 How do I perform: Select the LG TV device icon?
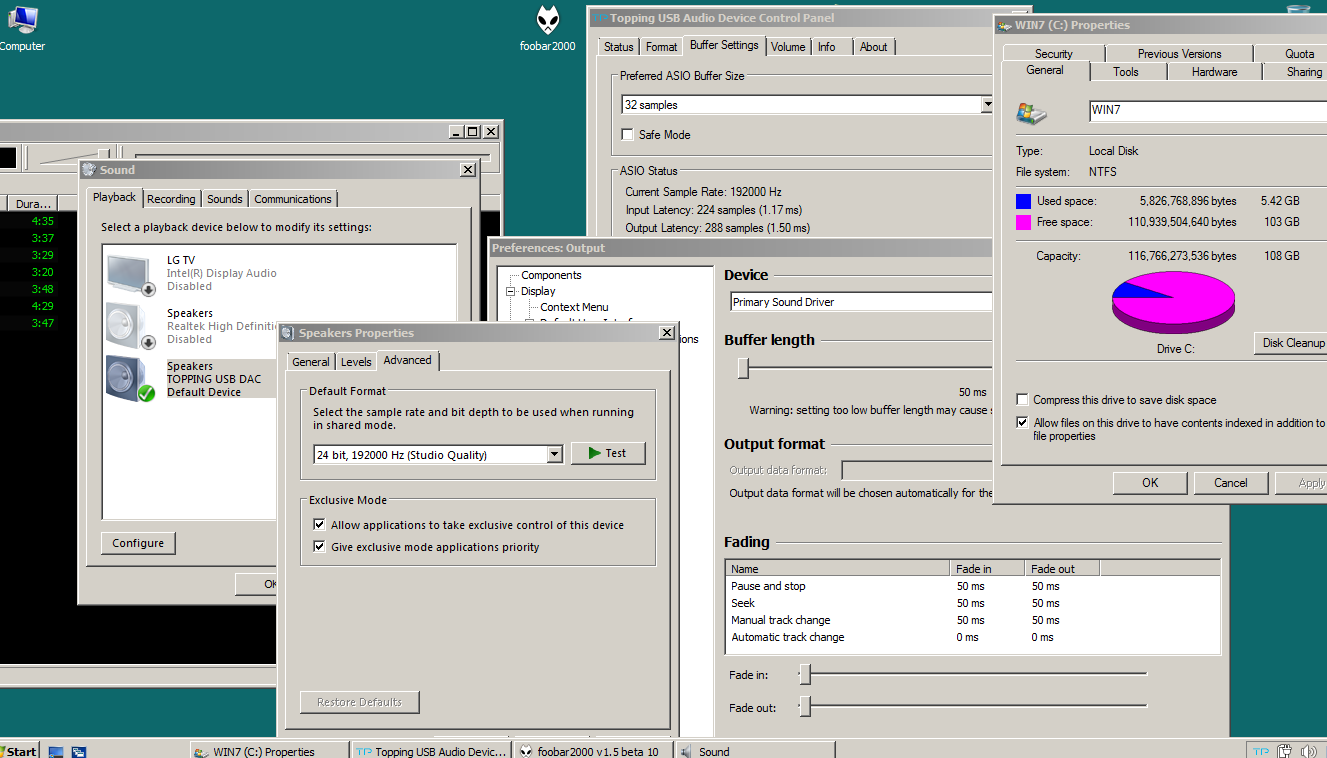(131, 274)
